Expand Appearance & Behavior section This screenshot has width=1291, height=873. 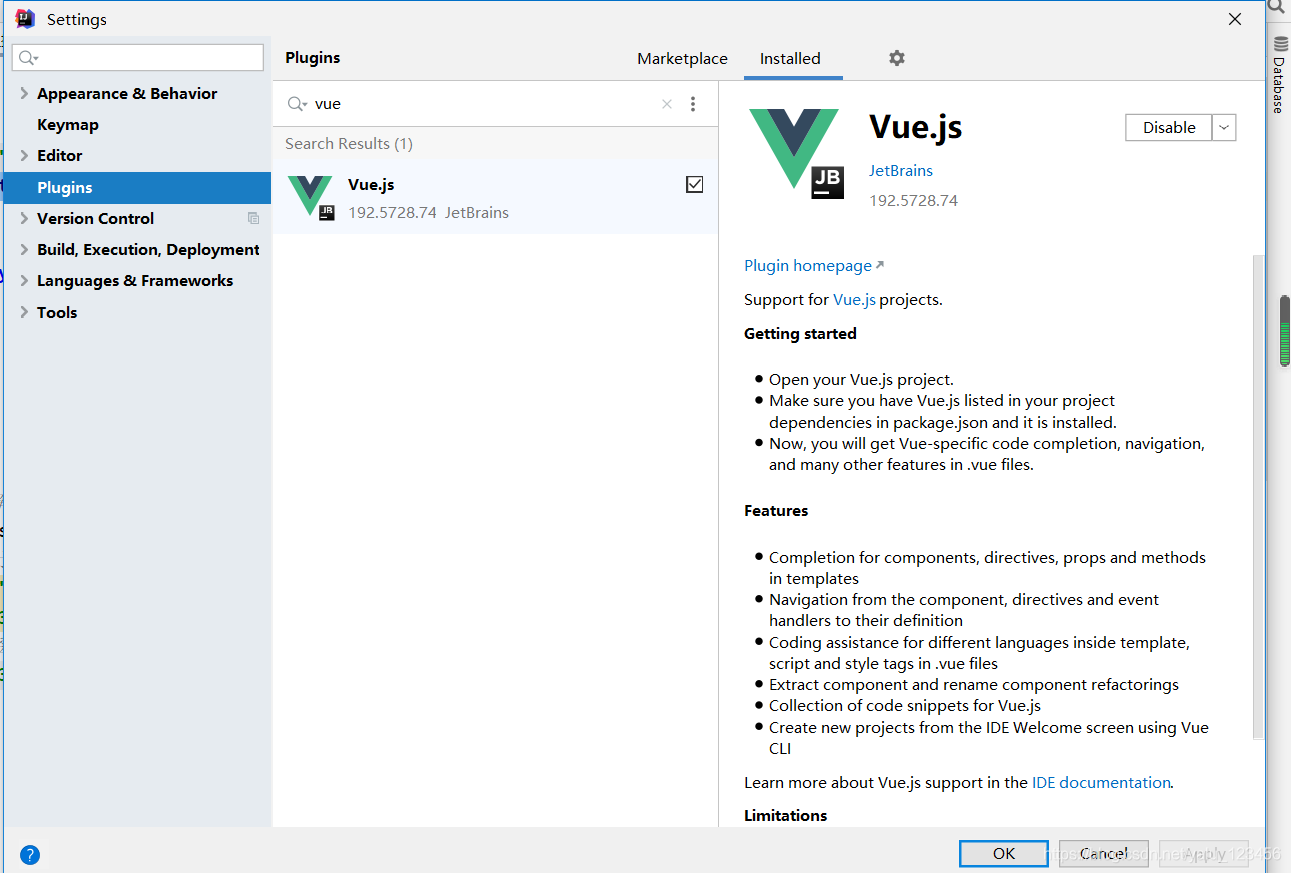(x=24, y=93)
